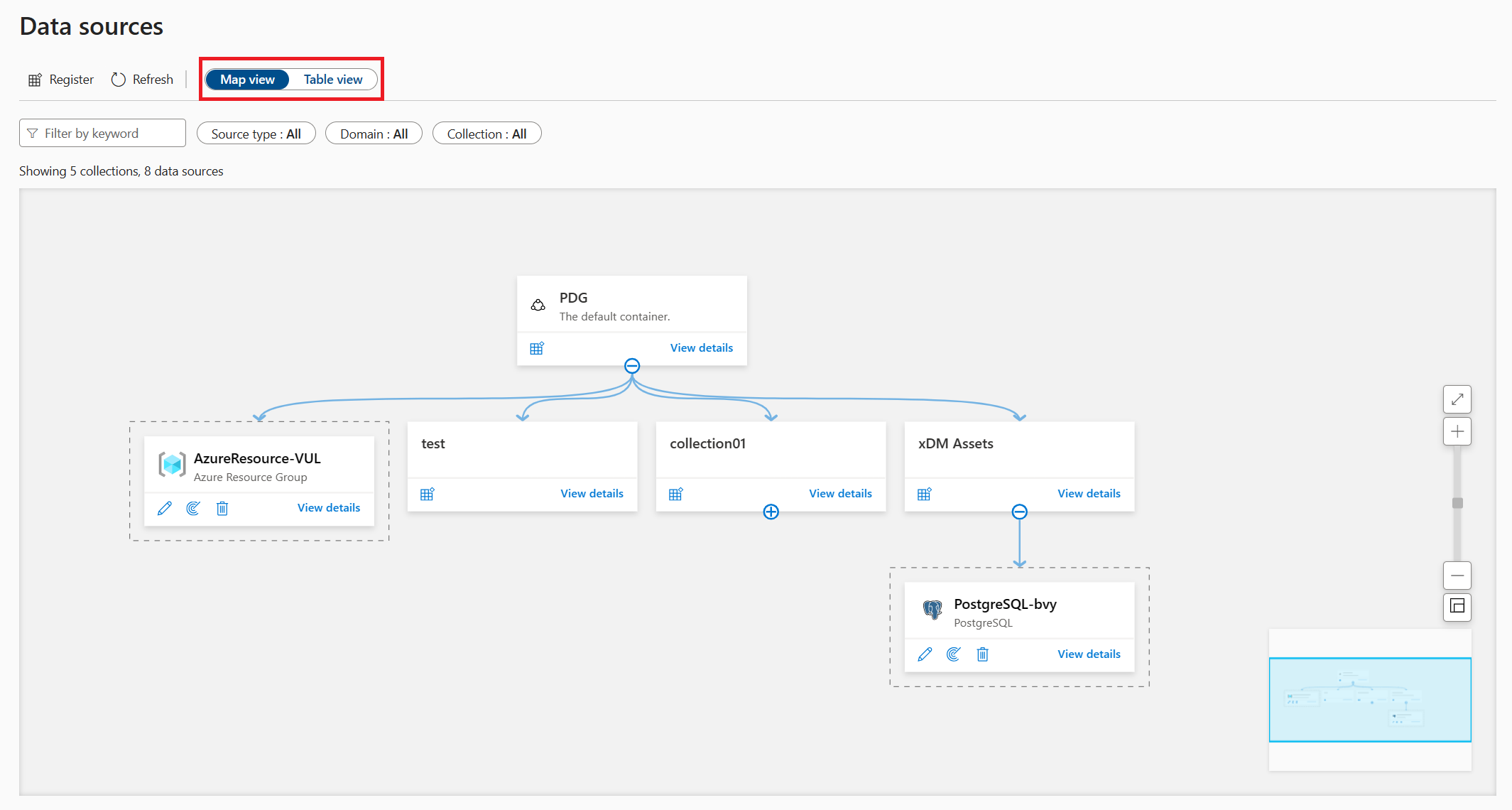Delete the PostgreSQL-bvy data source

[x=982, y=654]
